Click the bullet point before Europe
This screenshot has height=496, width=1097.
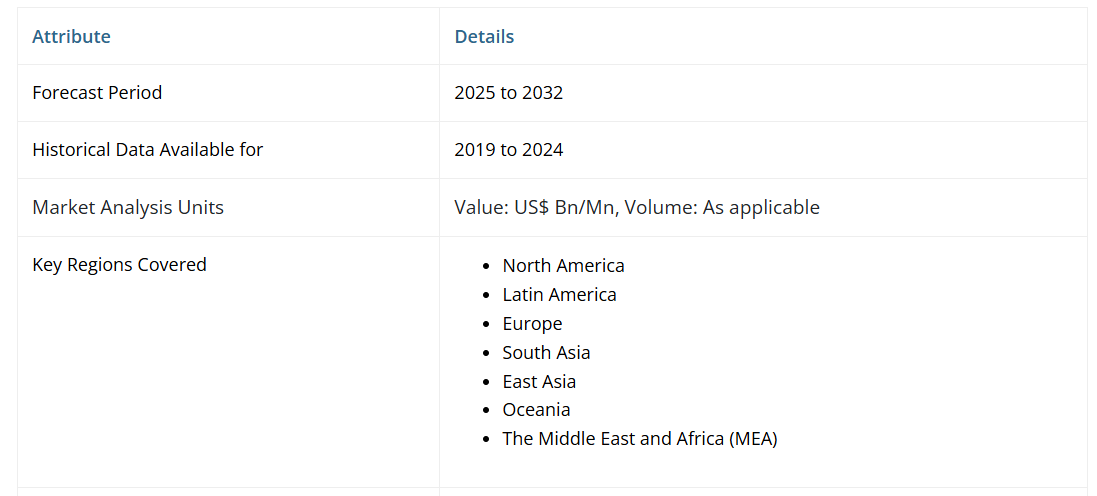point(486,325)
